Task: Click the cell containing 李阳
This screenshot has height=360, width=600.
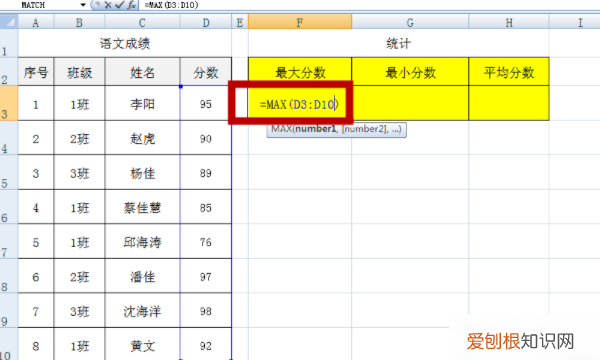Action: pos(142,103)
